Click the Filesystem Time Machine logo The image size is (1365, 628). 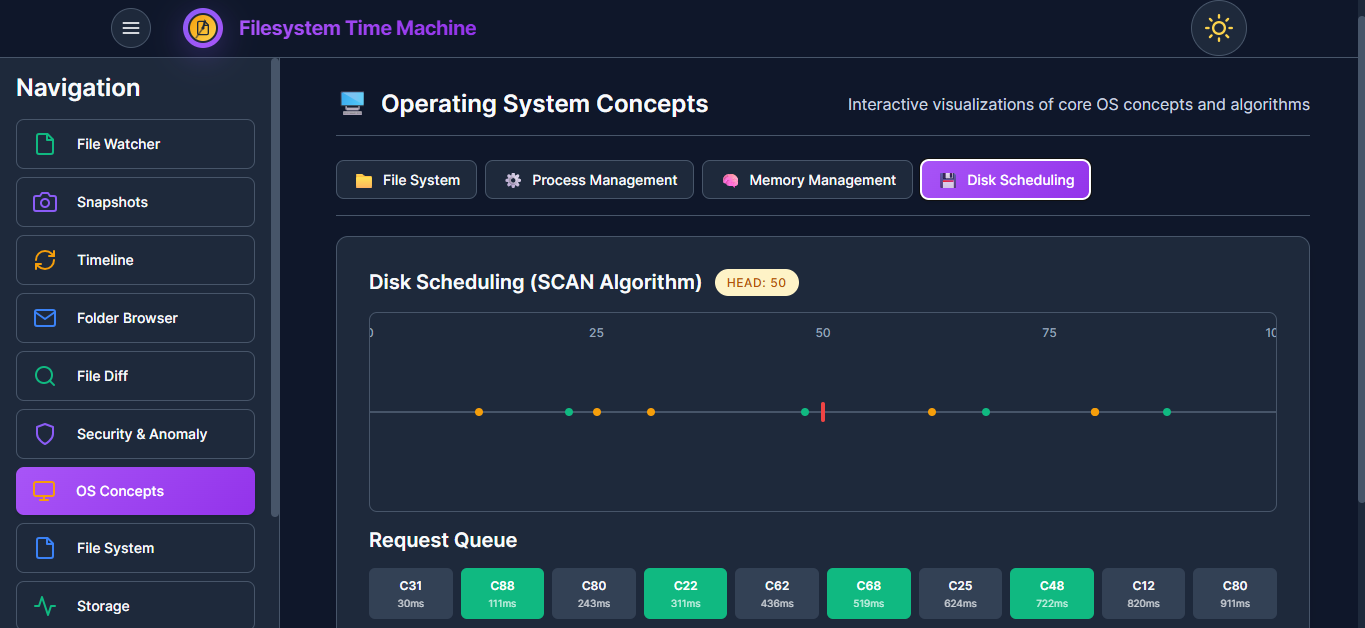click(x=203, y=27)
